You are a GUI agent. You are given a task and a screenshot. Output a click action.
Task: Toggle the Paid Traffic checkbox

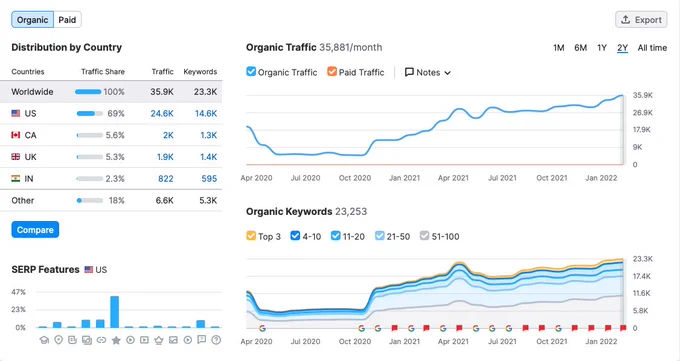coord(332,72)
